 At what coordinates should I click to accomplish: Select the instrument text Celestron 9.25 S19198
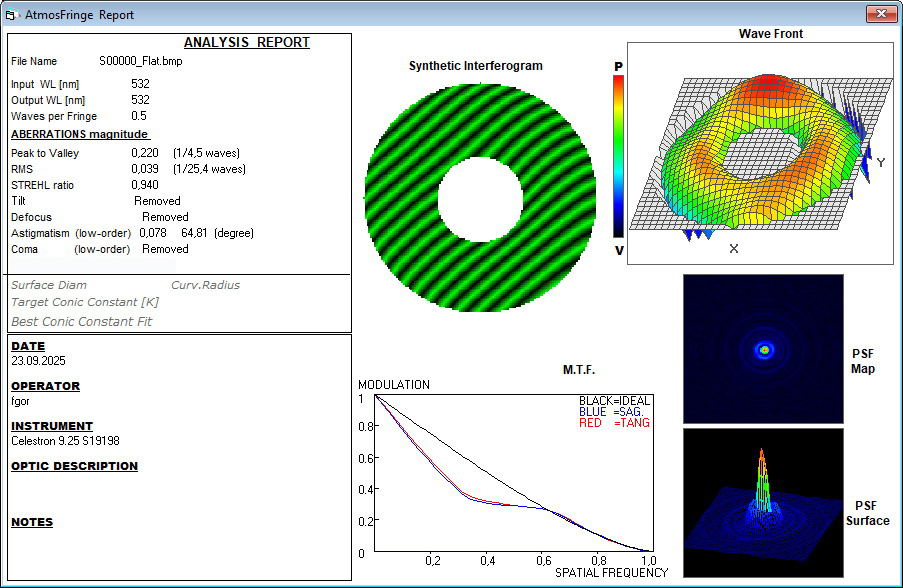point(65,441)
